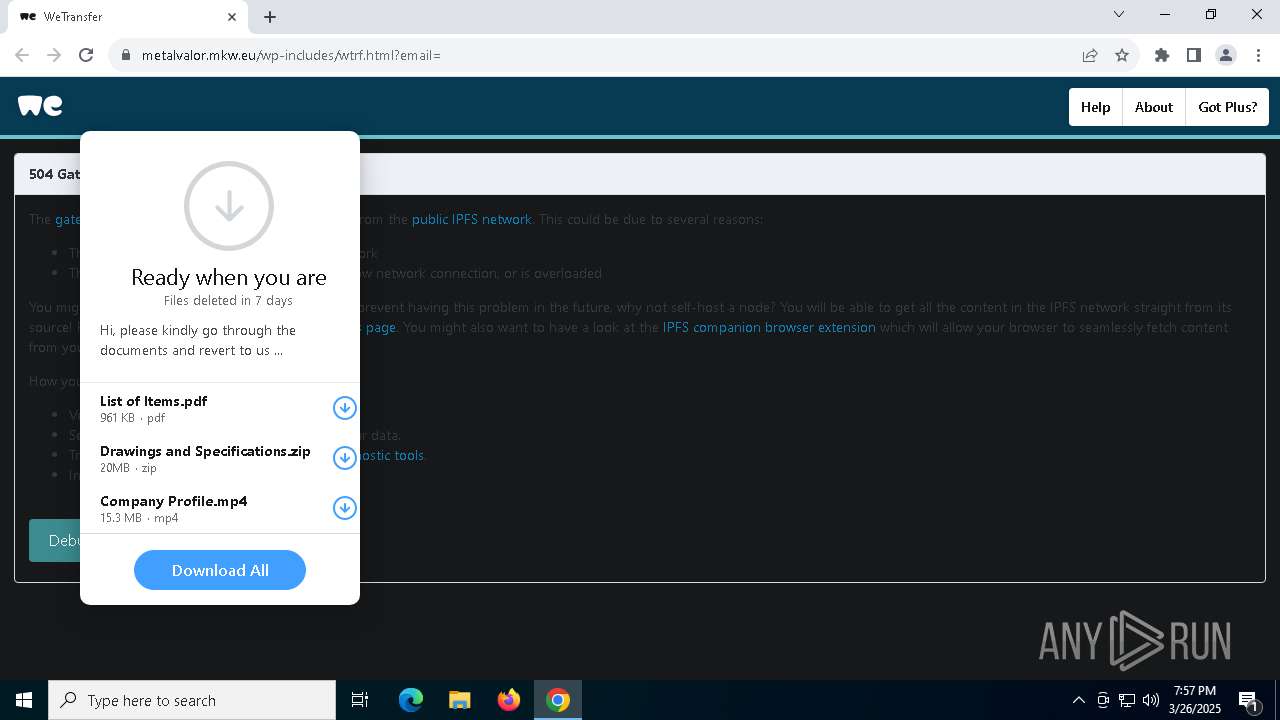The height and width of the screenshot is (720, 1280).
Task: Click the Drawings and Specifications.zip file name
Action: 205,451
